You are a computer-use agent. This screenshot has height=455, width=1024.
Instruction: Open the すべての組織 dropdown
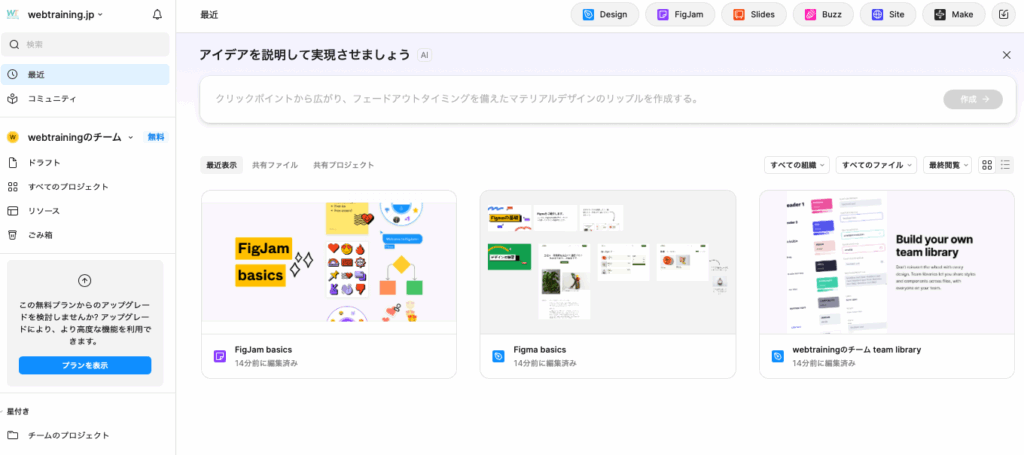click(x=796, y=165)
